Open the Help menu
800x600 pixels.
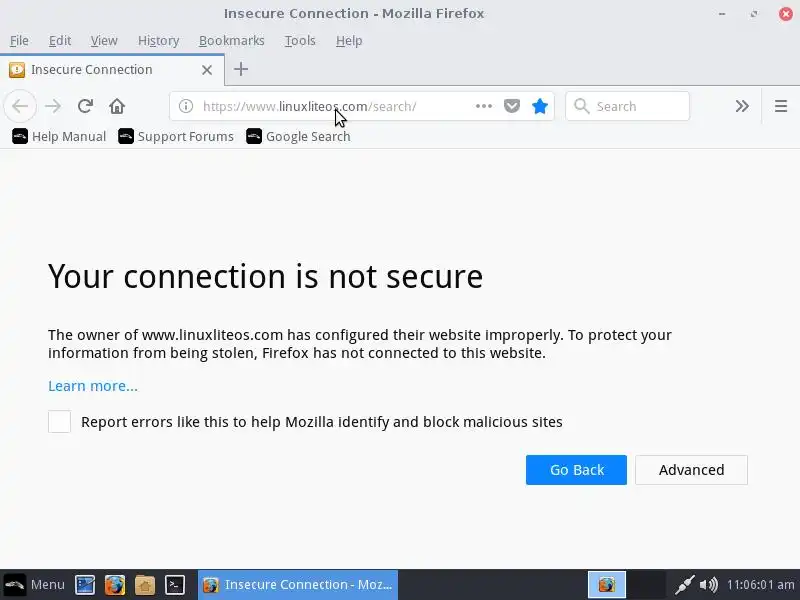(349, 40)
